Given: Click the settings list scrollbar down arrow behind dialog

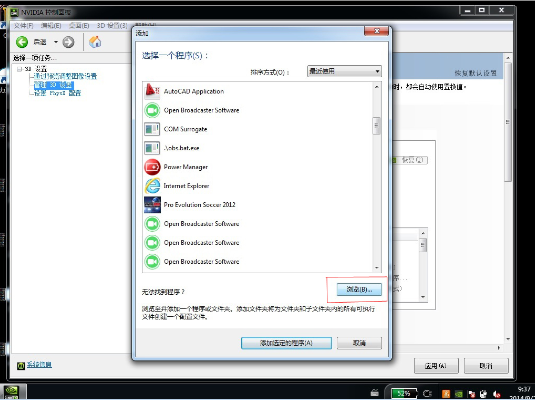Looking at the screenshot, I should coord(423,297).
